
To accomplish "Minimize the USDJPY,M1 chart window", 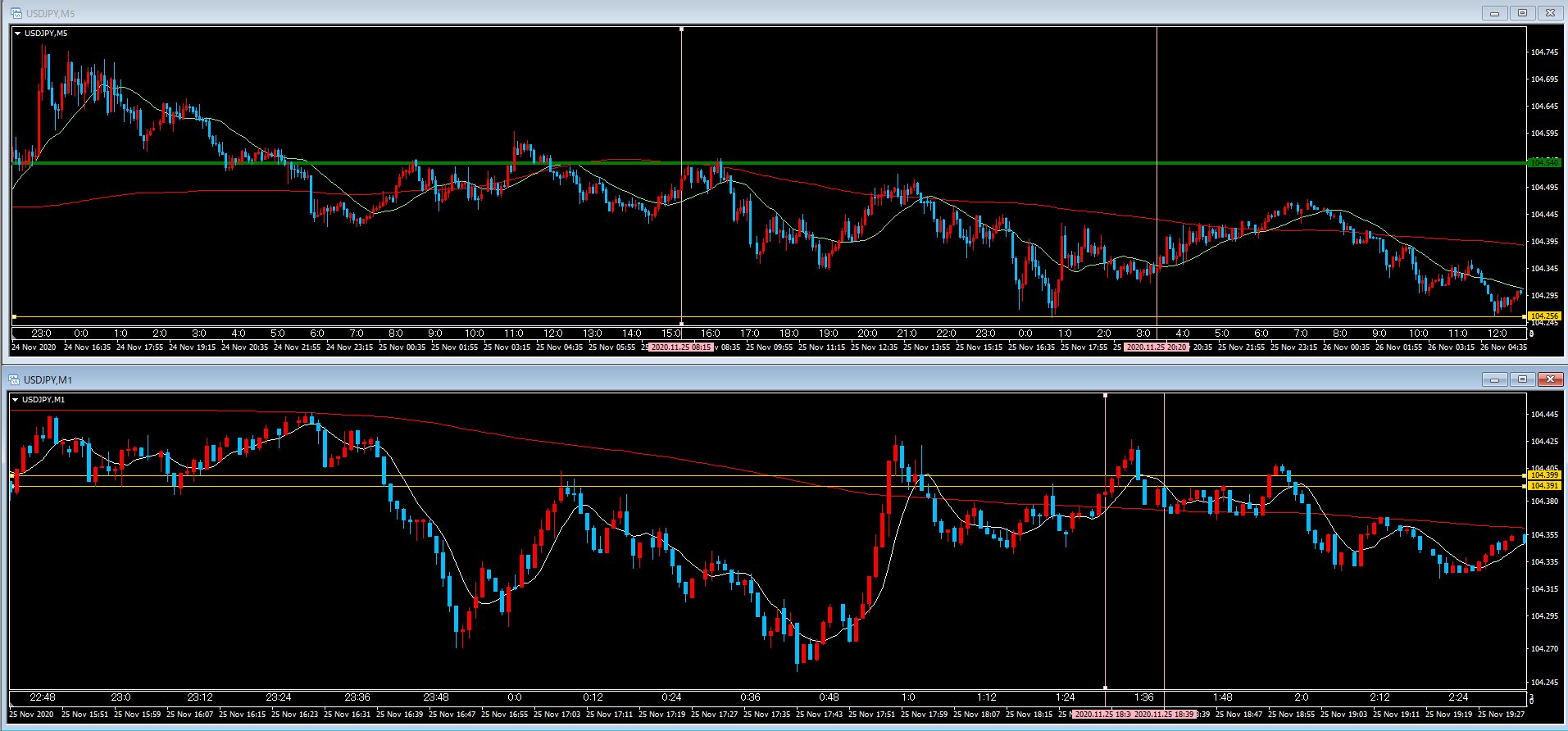I will pyautogui.click(x=1494, y=379).
